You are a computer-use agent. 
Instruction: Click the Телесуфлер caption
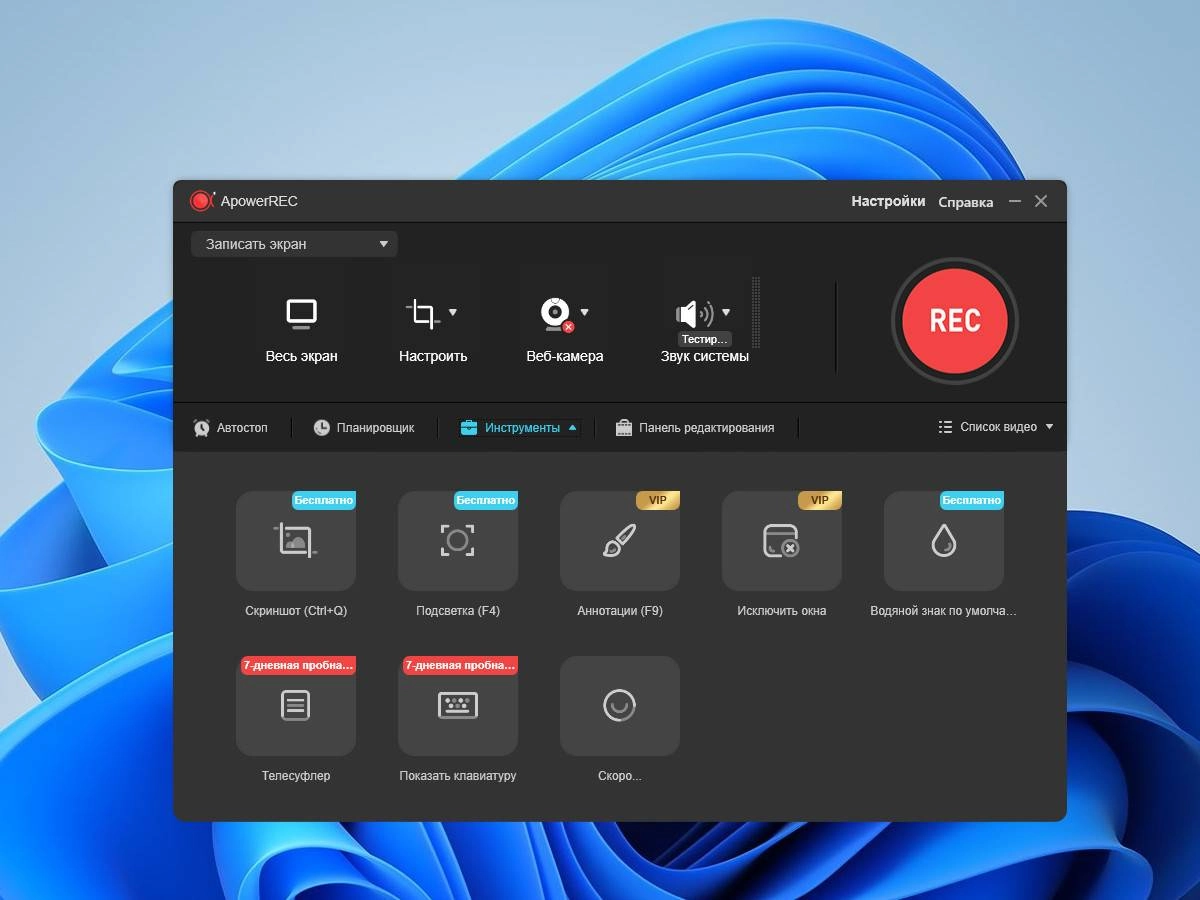296,775
